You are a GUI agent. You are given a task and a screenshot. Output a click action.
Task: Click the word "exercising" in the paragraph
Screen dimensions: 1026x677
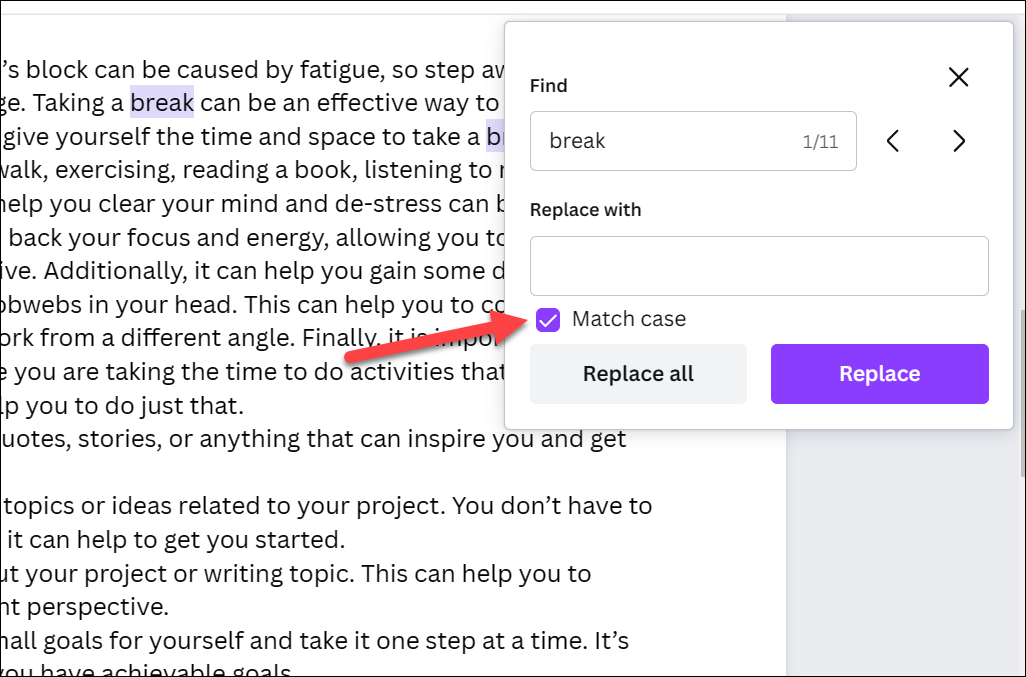pos(115,170)
